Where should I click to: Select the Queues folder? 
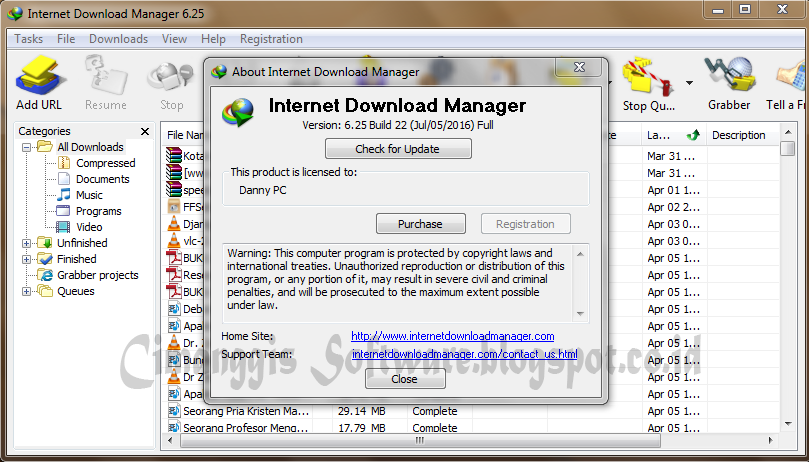[75, 291]
